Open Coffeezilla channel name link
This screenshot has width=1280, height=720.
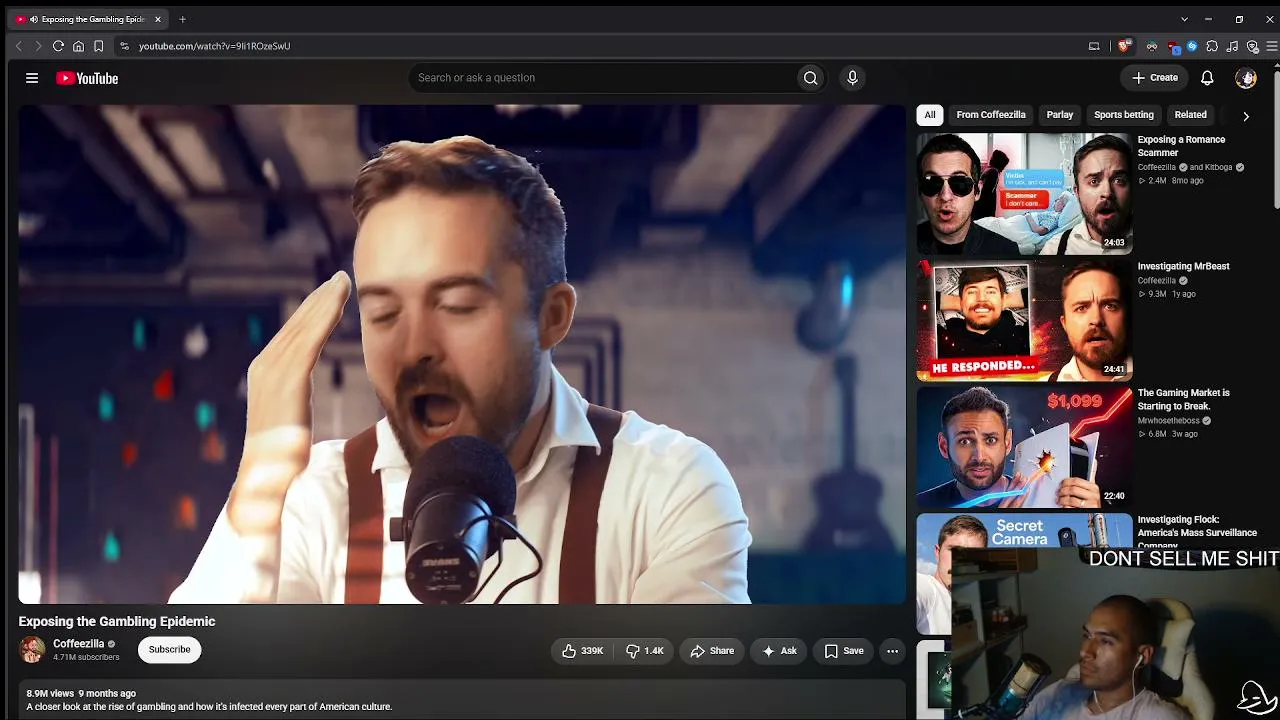pyautogui.click(x=79, y=644)
